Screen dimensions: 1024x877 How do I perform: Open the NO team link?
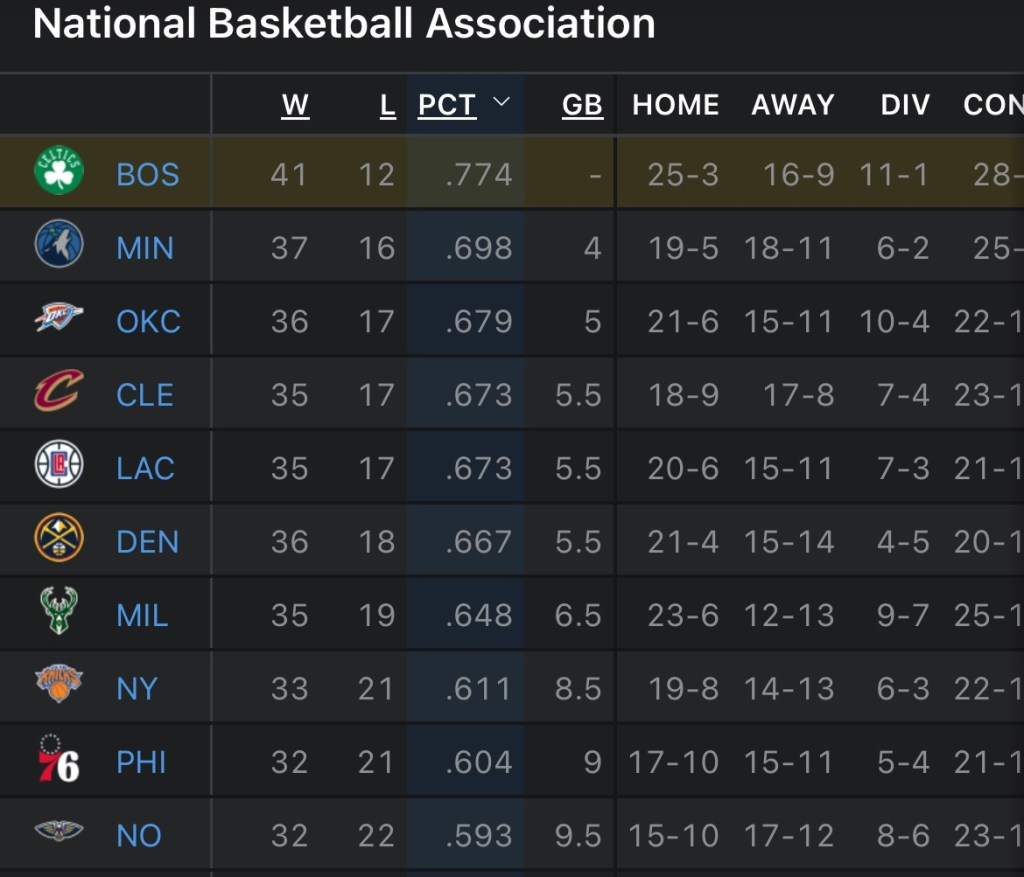pos(139,835)
